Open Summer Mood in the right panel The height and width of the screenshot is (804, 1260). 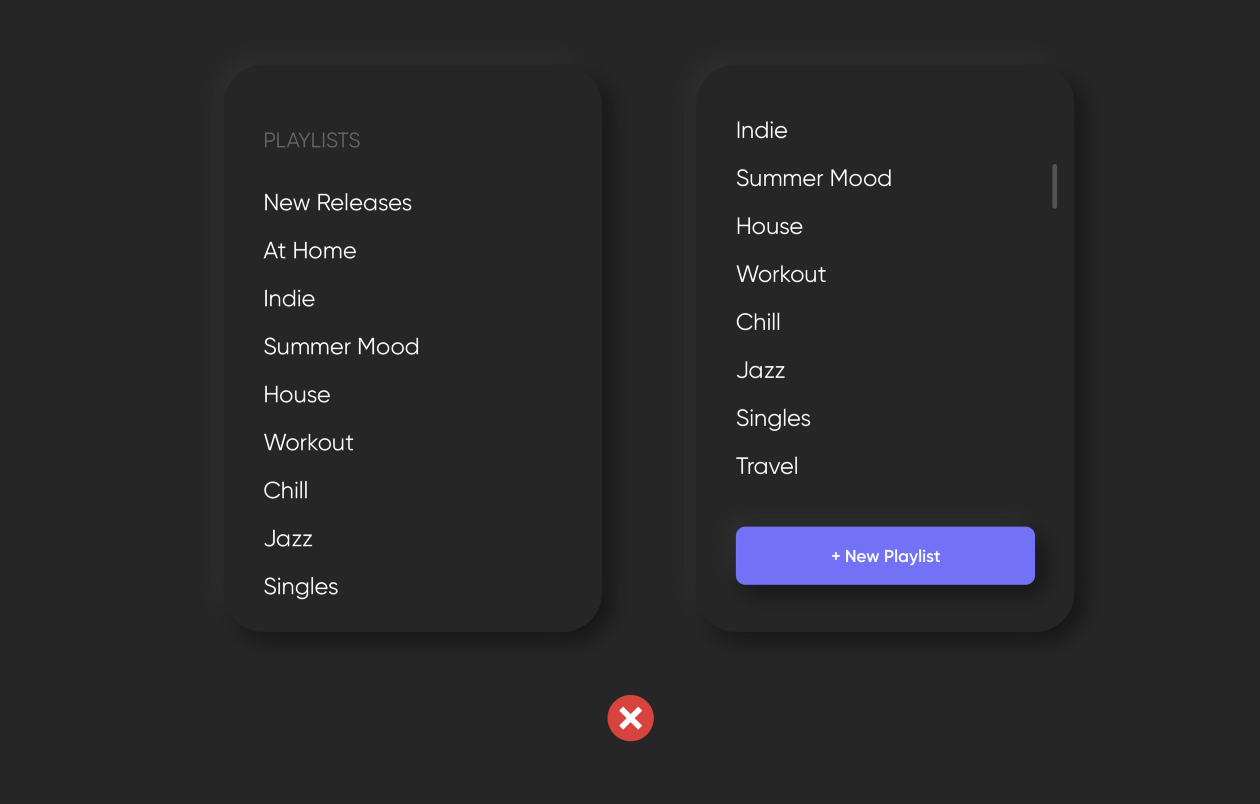click(813, 178)
